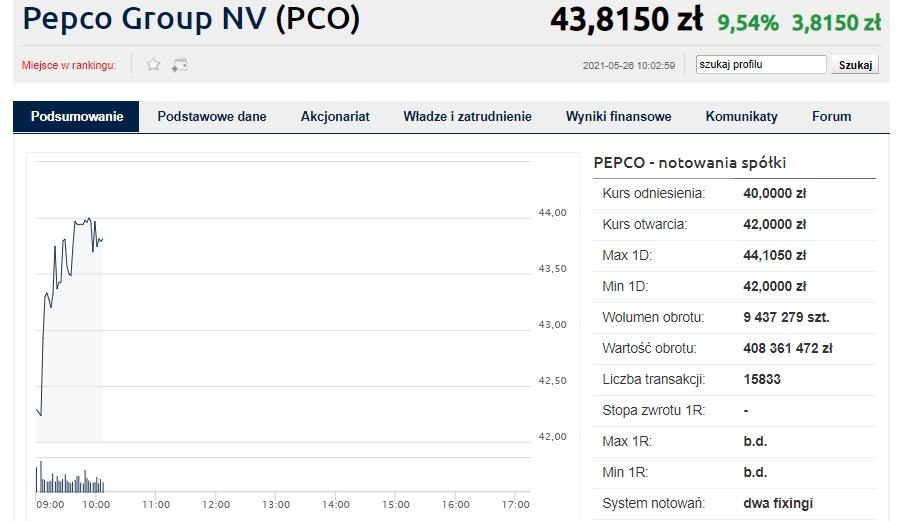Click the Miejsce w rankingu label

click(69, 65)
